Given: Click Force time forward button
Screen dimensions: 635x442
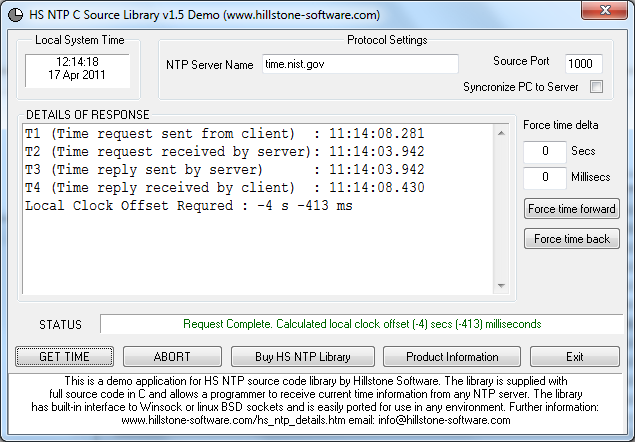Looking at the screenshot, I should point(571,209).
